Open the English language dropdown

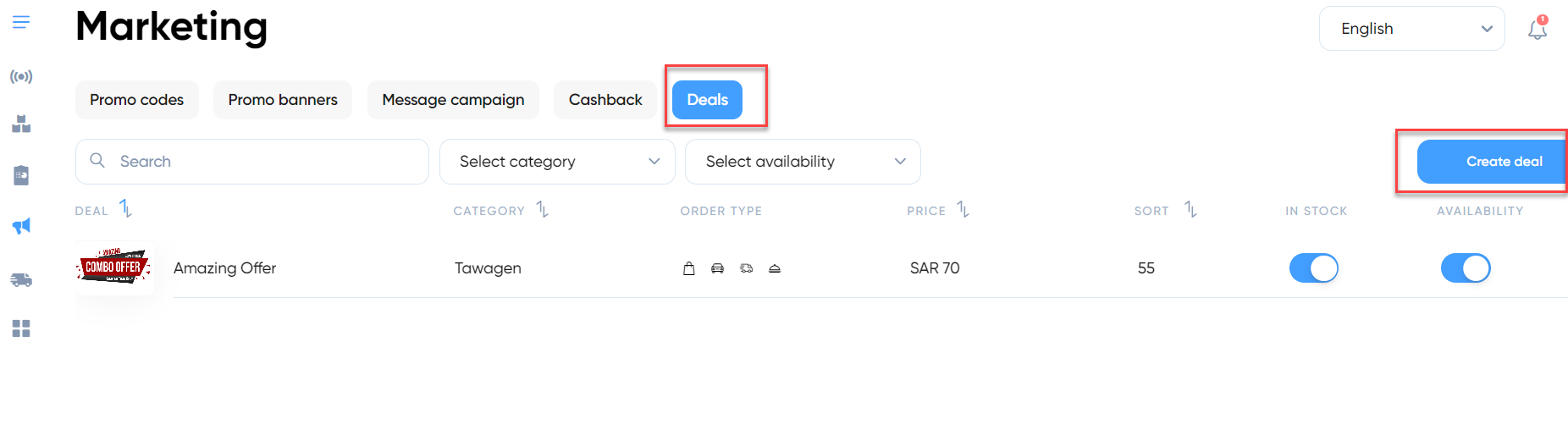coord(1412,29)
